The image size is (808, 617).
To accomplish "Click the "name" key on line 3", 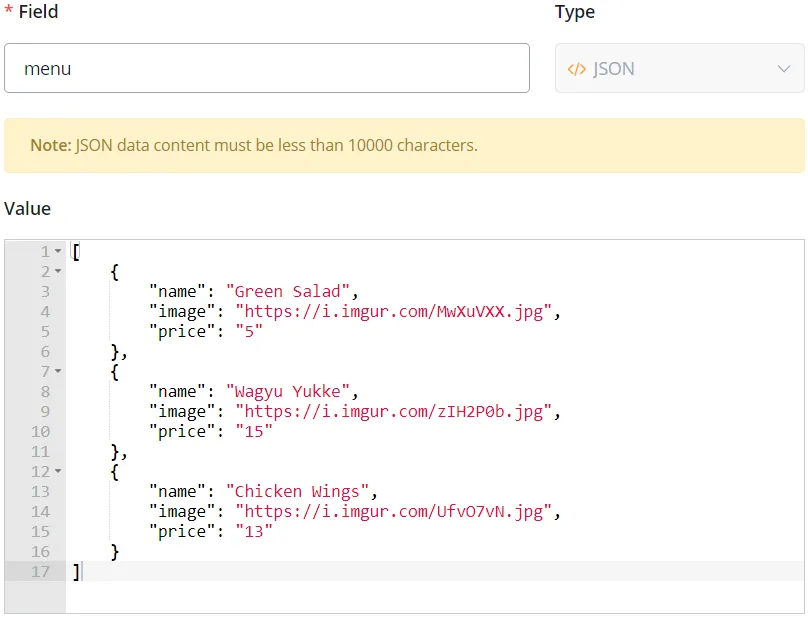I will 177,292.
